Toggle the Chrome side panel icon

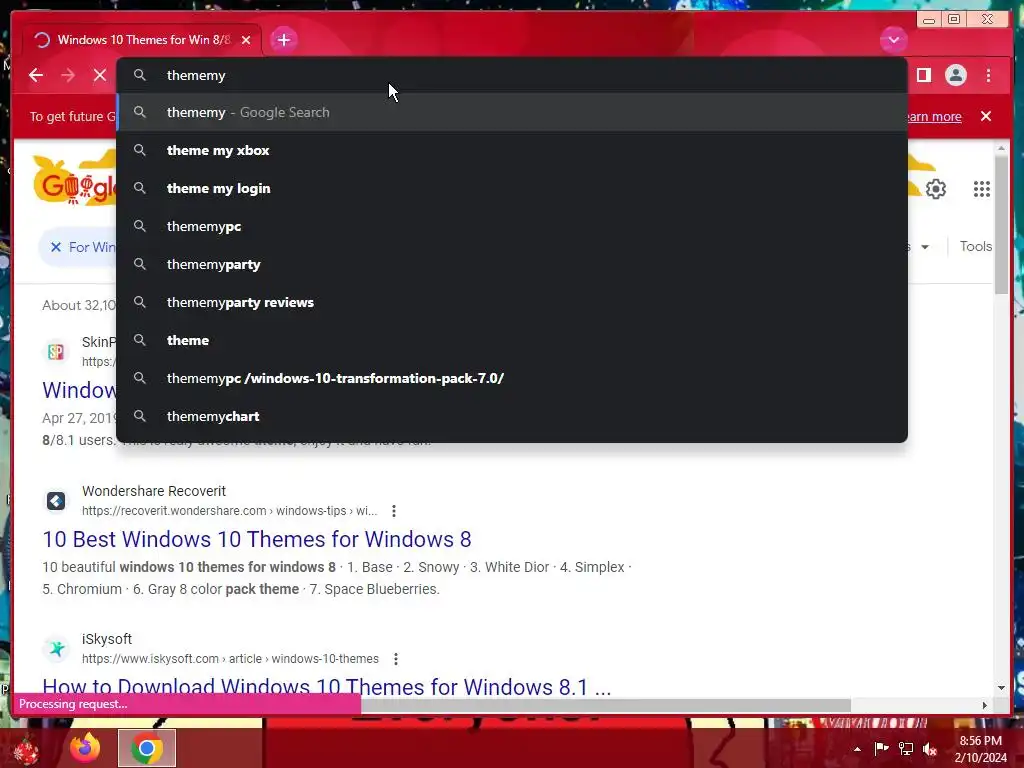point(923,75)
